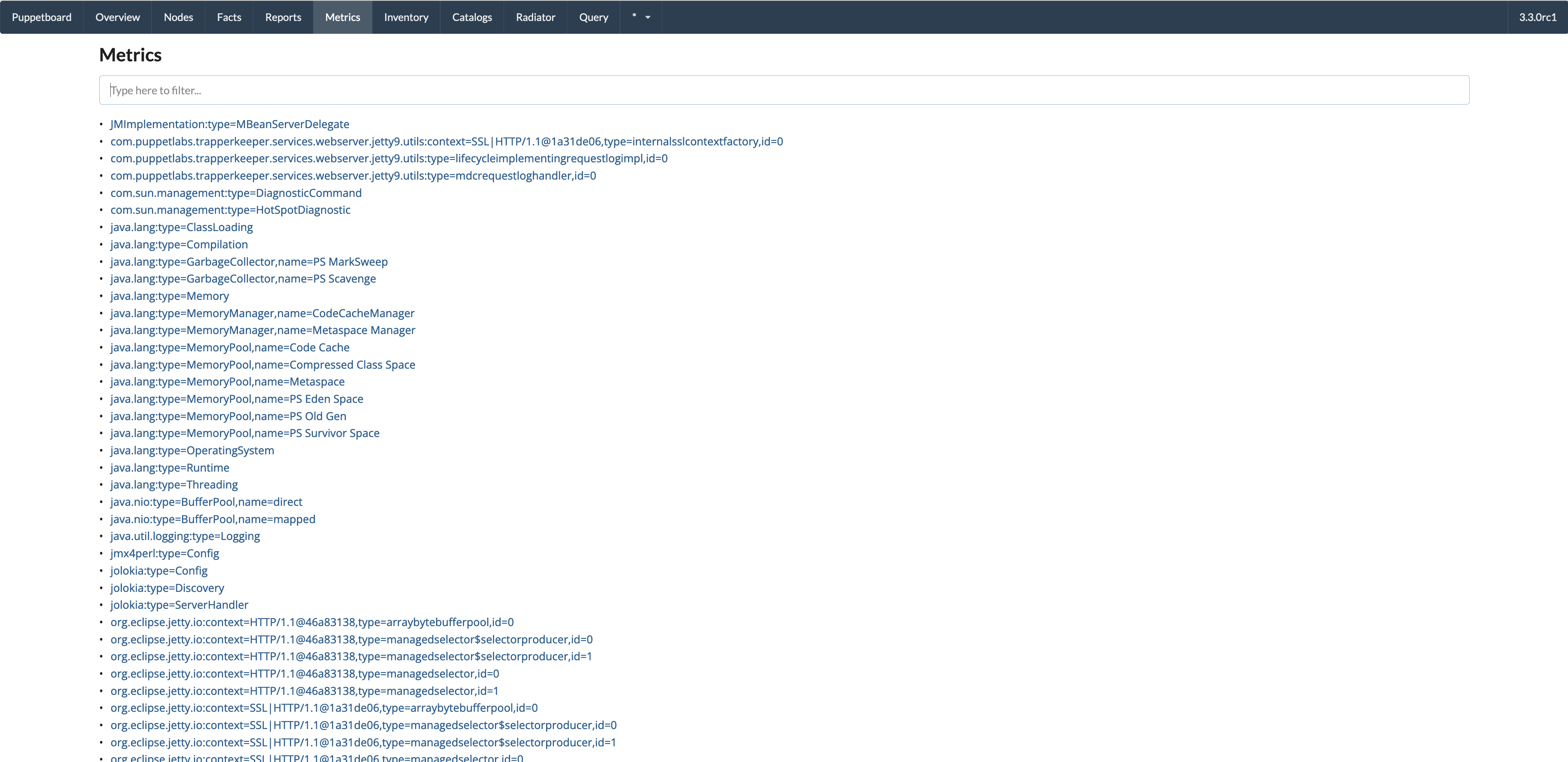Viewport: 1568px width, 762px height.
Task: Open the Facts navigation item
Action: tap(229, 17)
